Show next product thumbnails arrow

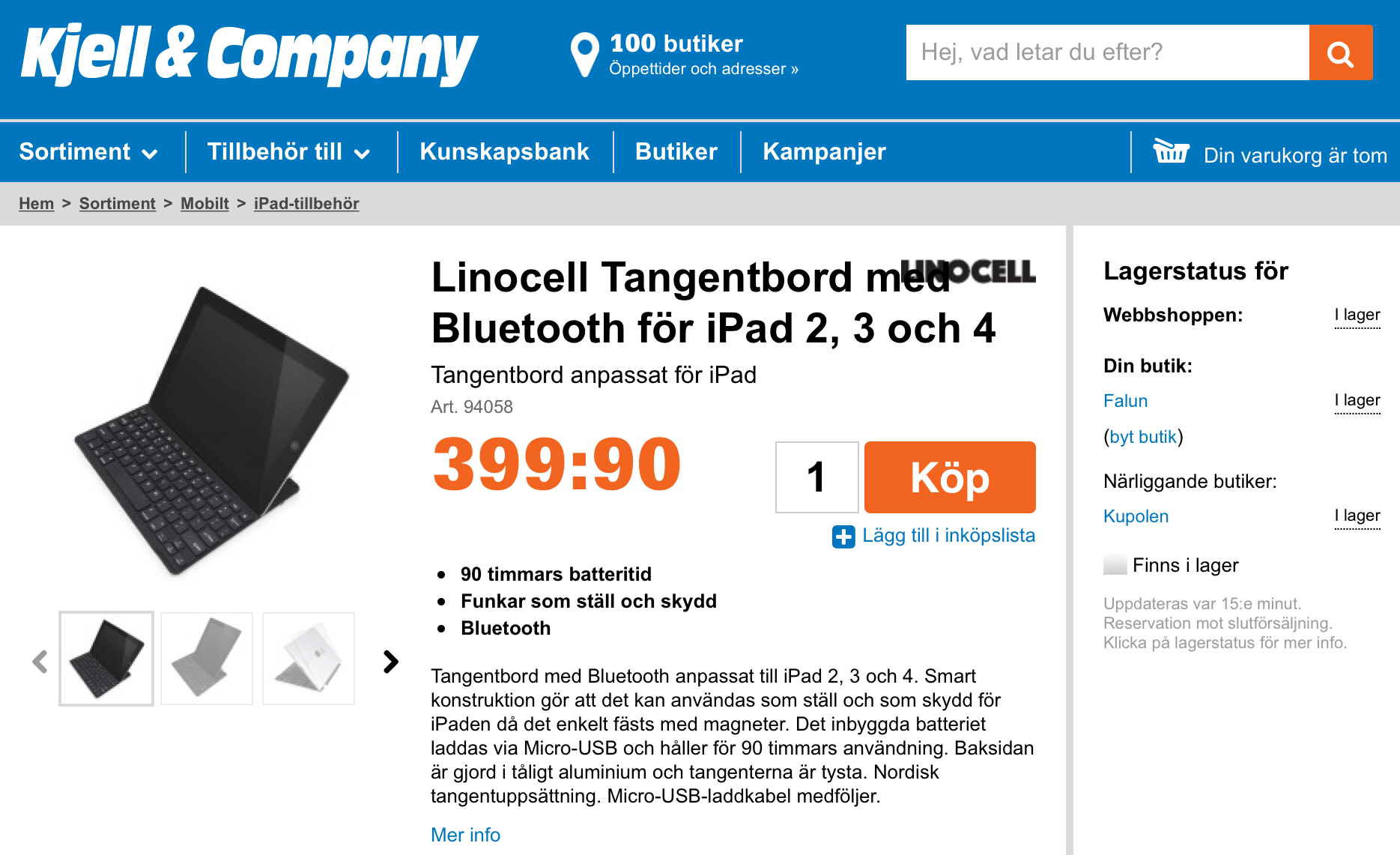click(390, 661)
